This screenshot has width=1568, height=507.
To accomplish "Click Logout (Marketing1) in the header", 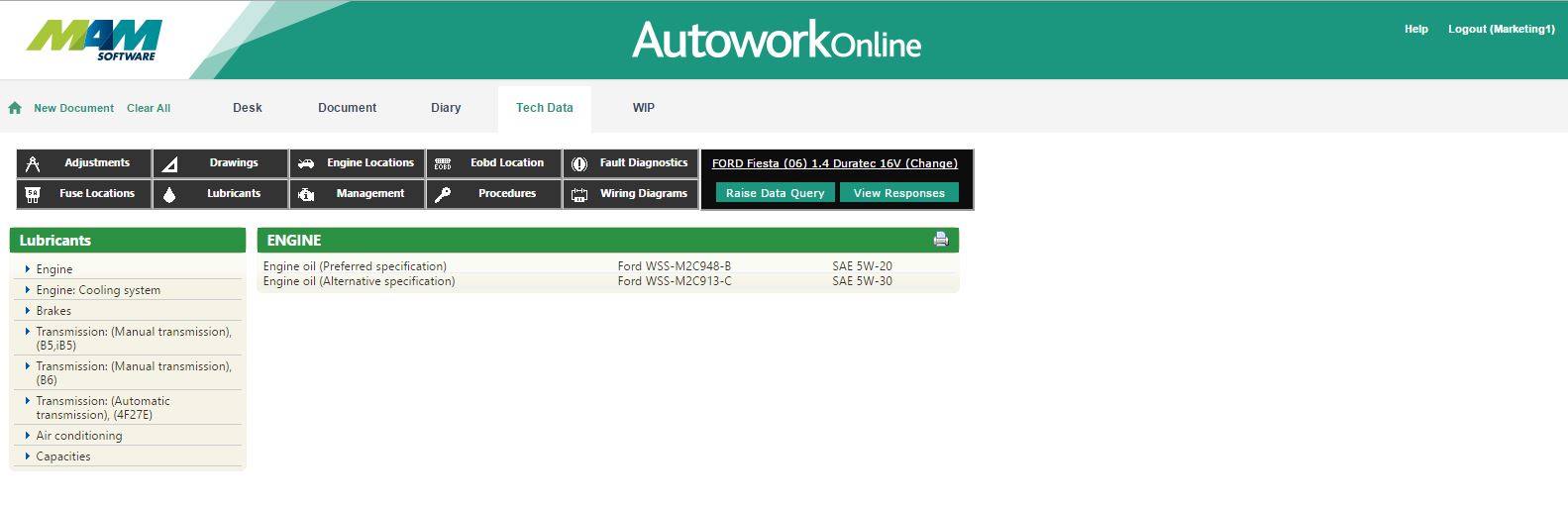I will [1501, 29].
